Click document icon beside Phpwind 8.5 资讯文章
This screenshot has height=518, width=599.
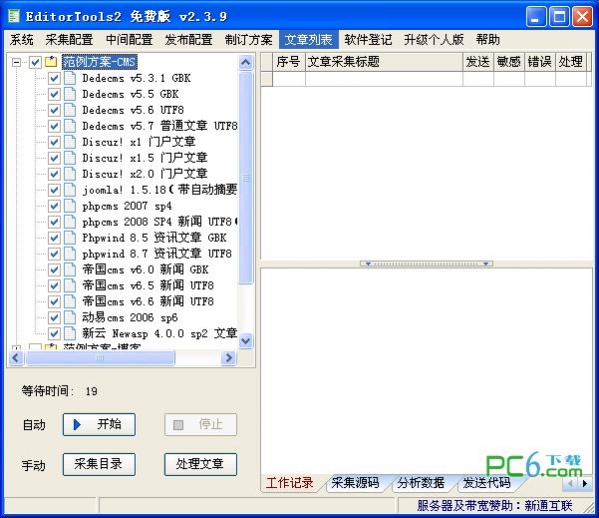(70, 238)
